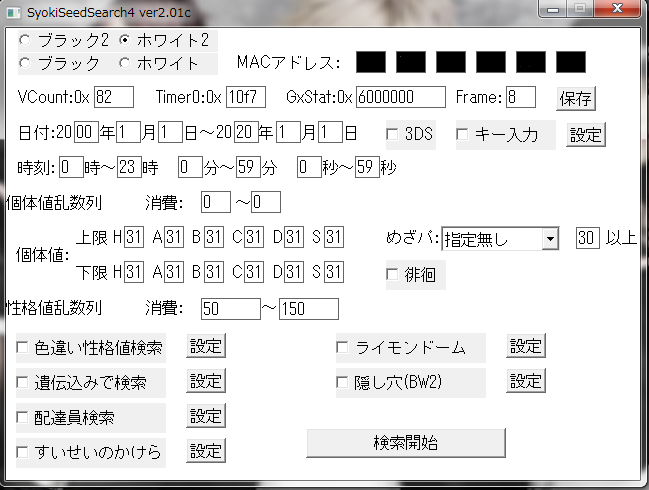This screenshot has width=649, height=490.
Task: Open 設定 for 色違い性格値検索
Action: pos(206,346)
